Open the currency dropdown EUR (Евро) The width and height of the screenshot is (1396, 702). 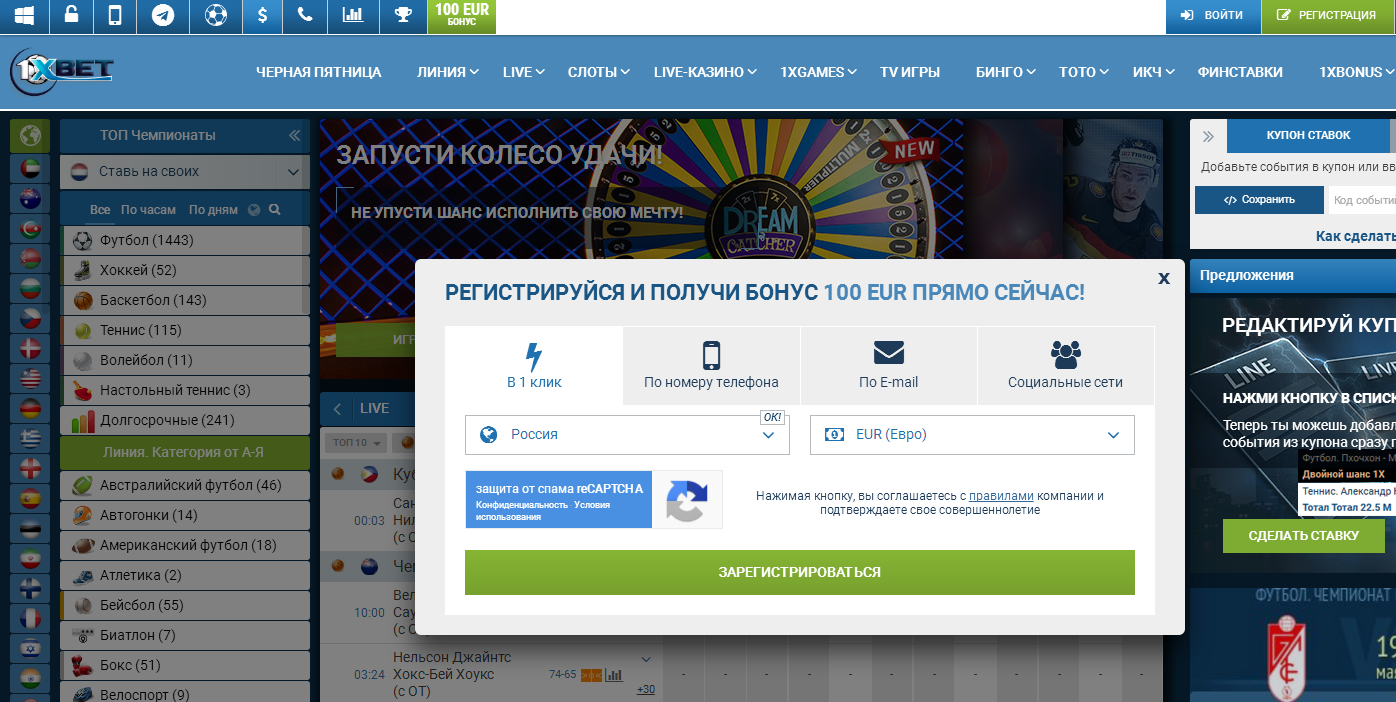click(972, 435)
